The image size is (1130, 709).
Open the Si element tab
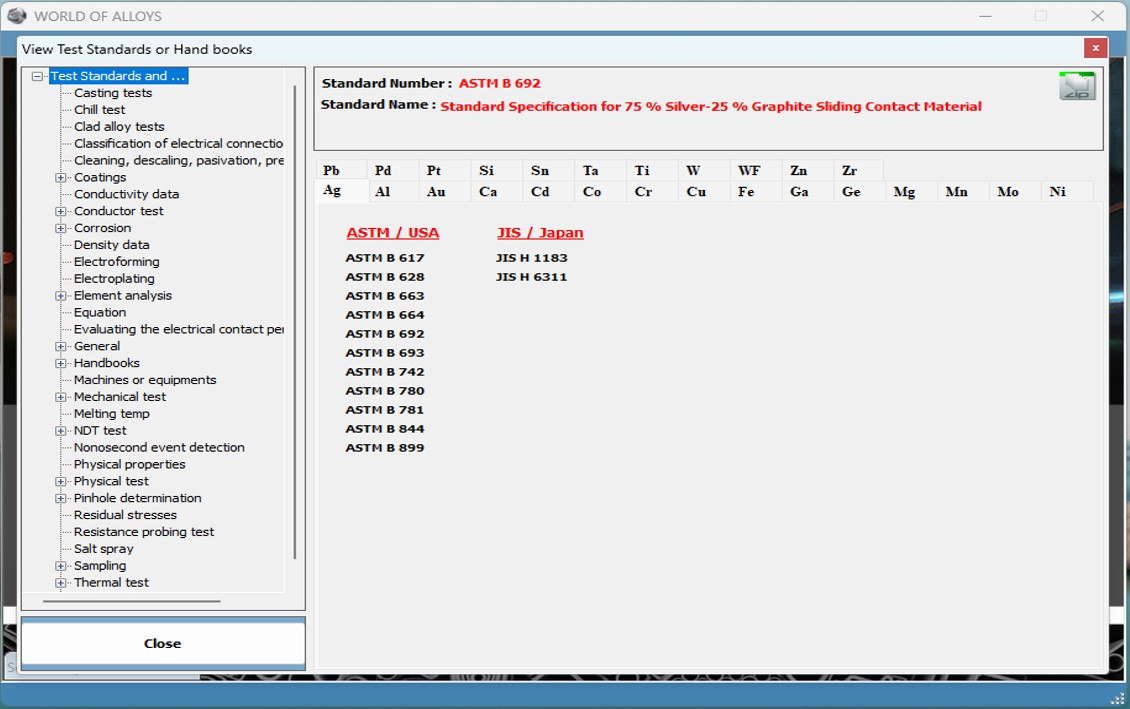click(496, 170)
